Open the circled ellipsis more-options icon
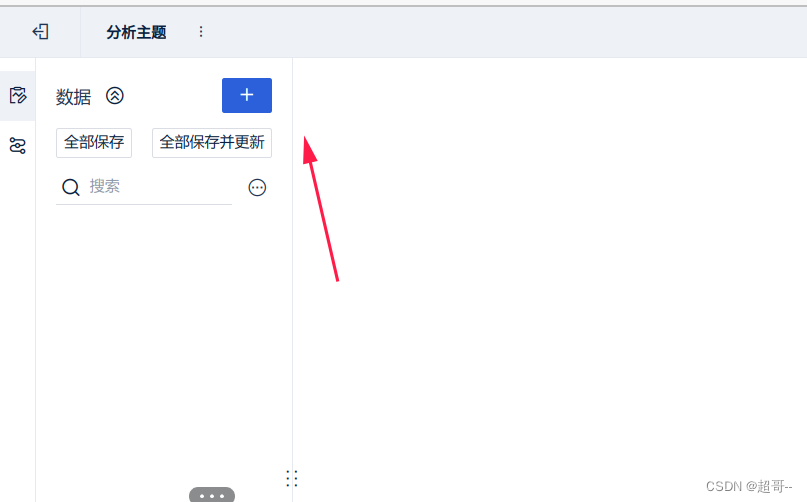 pyautogui.click(x=257, y=187)
